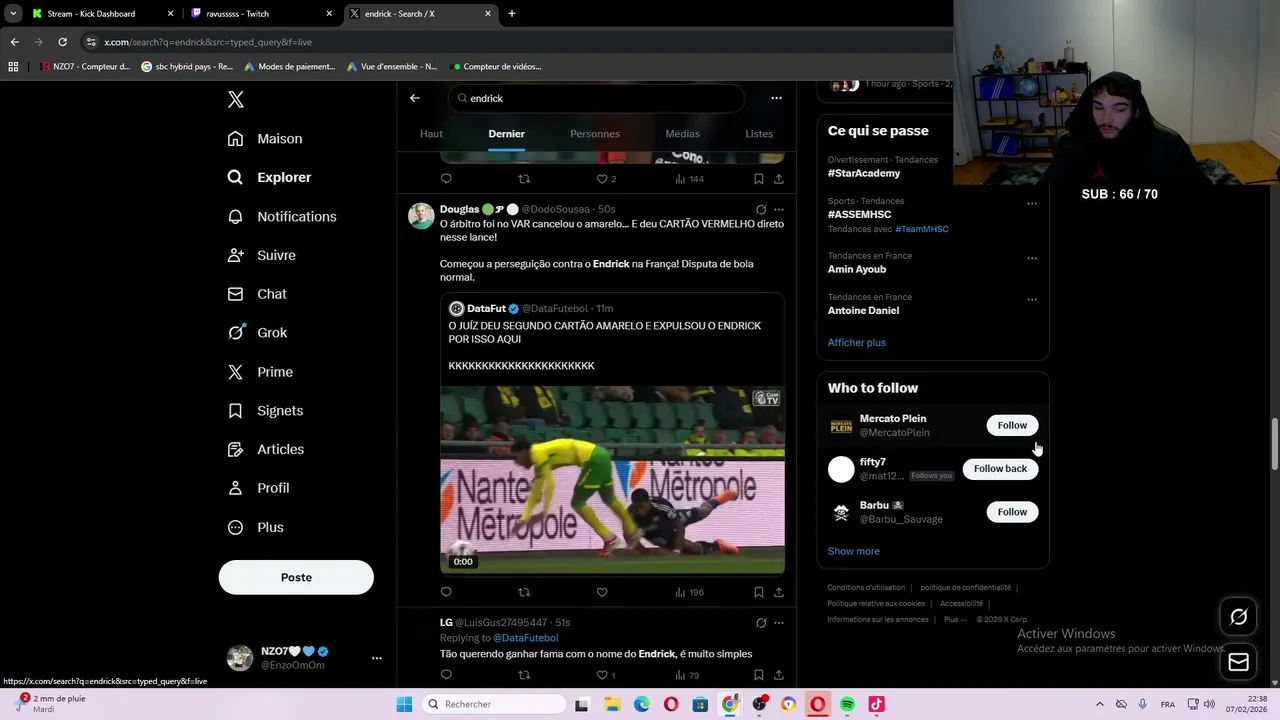Click Afficher plus under trends

point(857,342)
